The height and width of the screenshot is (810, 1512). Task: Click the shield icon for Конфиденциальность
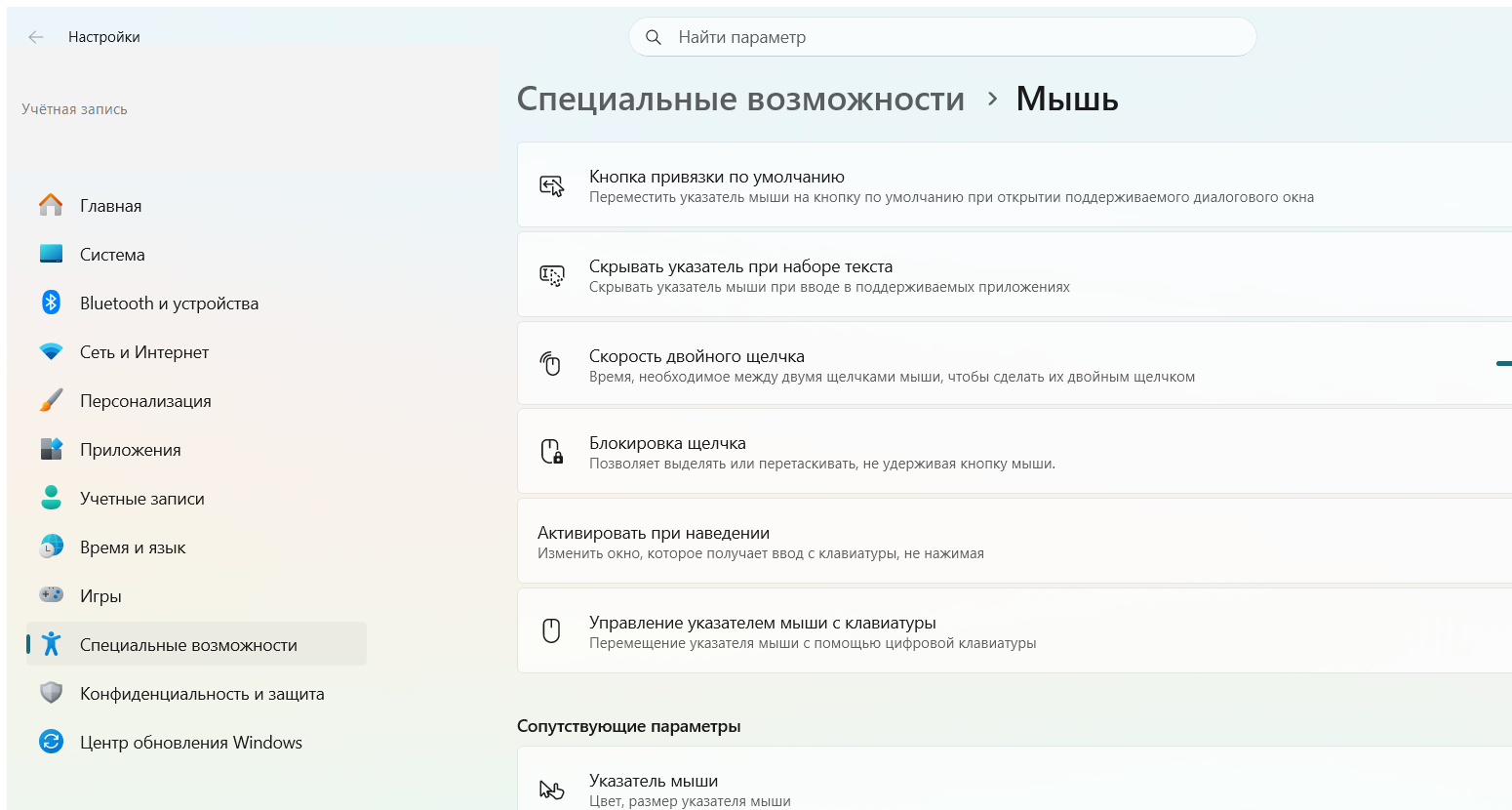coord(51,693)
